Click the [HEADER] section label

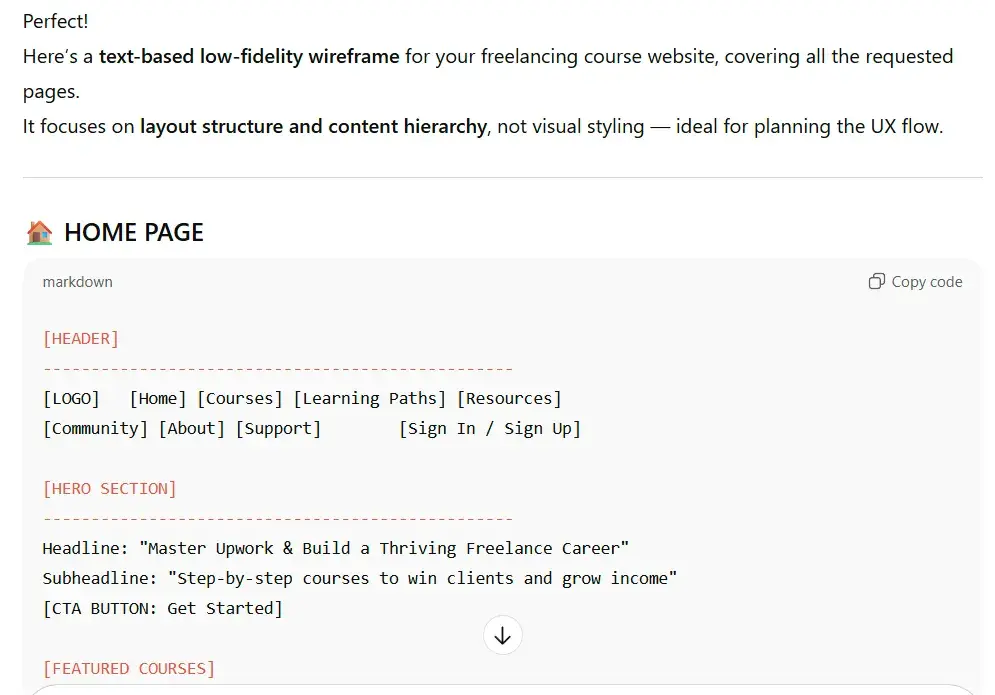pos(79,338)
